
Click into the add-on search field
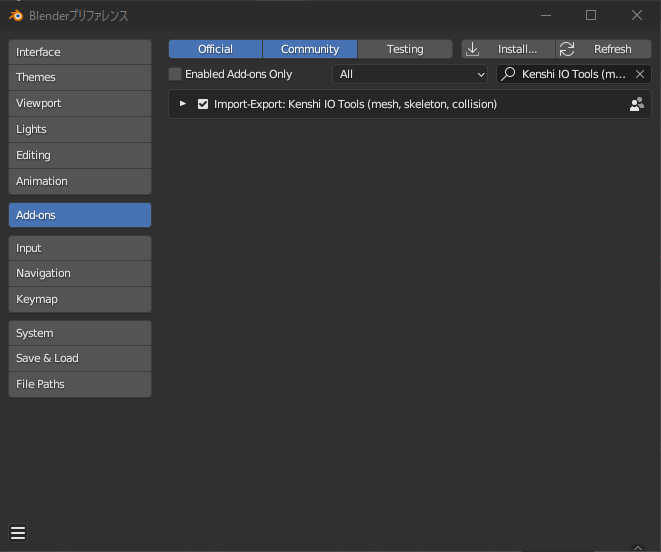tap(574, 74)
